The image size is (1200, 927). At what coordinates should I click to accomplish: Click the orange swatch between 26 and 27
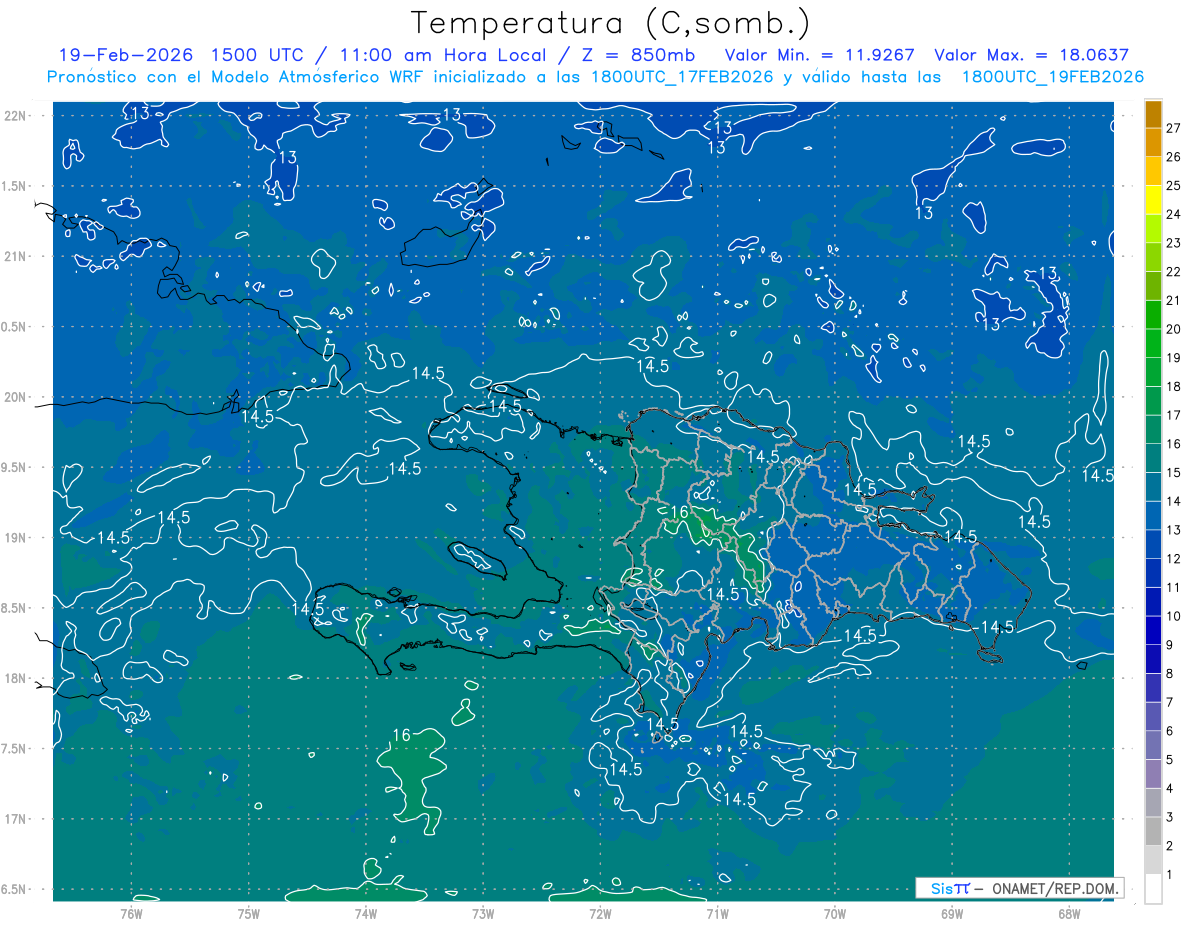pyautogui.click(x=1153, y=143)
